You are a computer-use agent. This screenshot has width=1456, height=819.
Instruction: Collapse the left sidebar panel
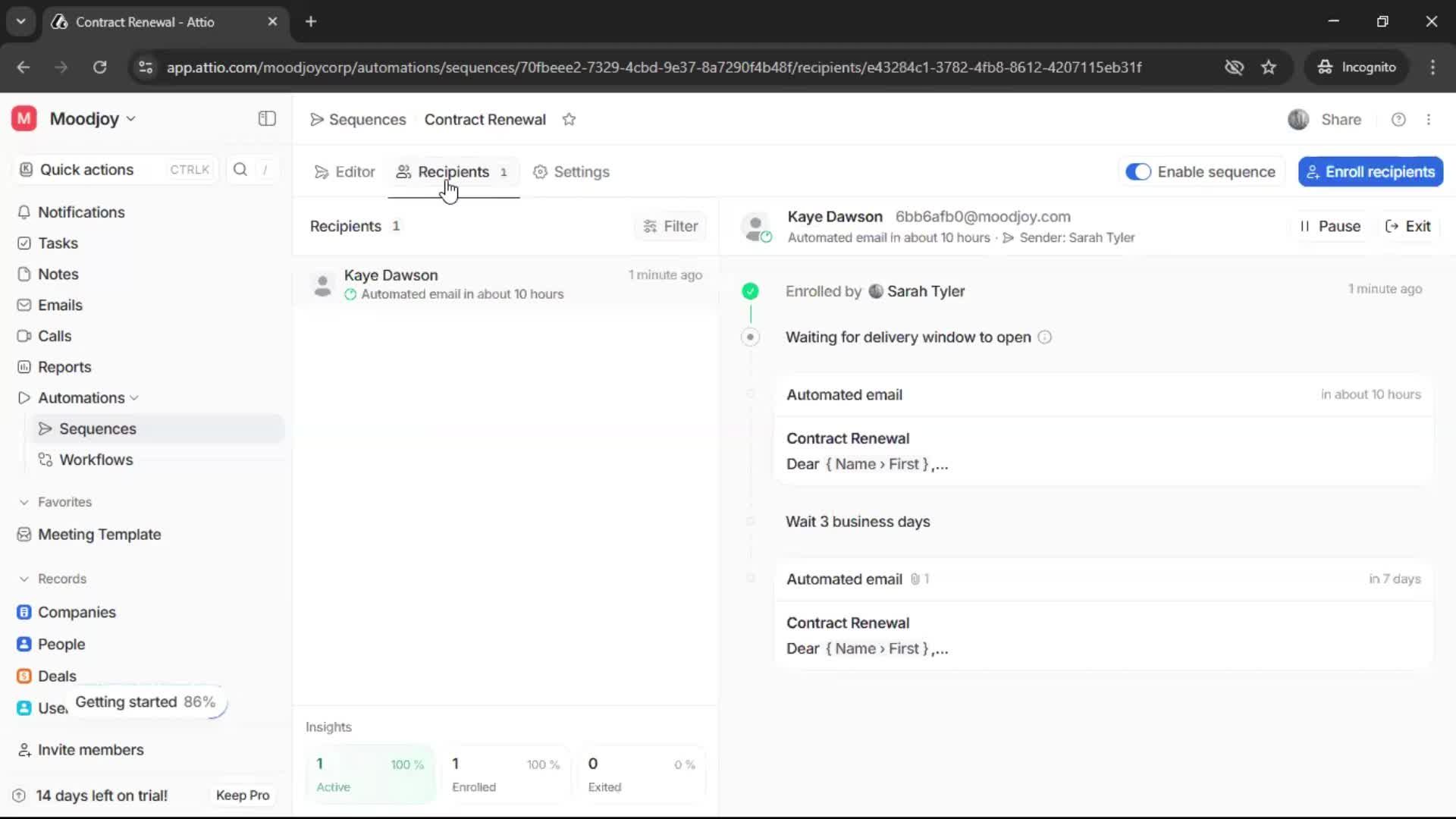coord(266,118)
